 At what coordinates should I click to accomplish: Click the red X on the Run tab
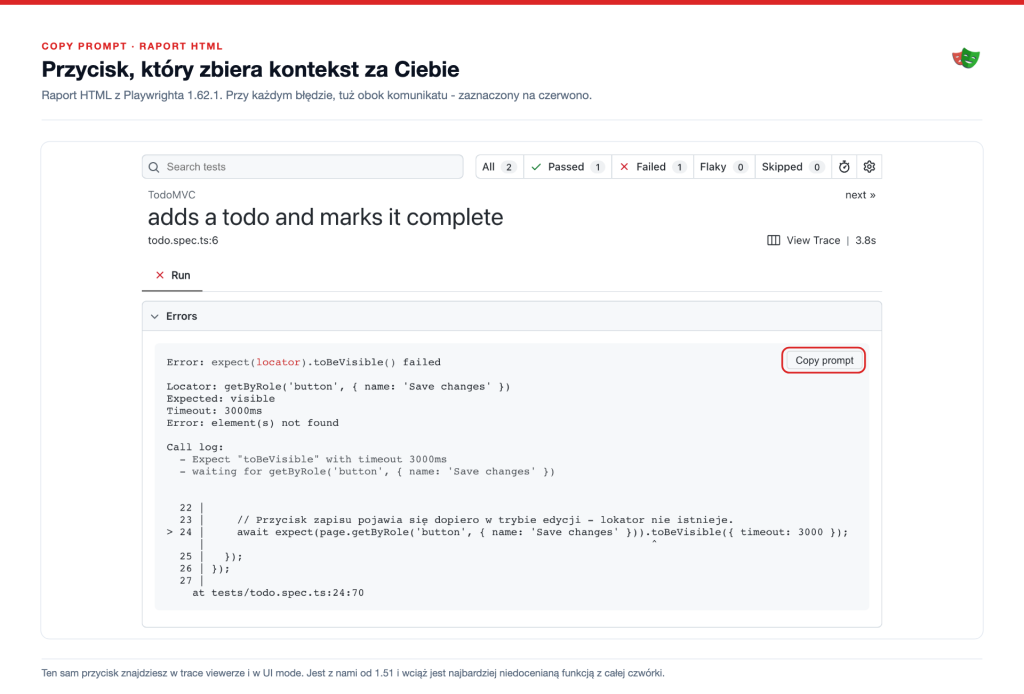(160, 276)
